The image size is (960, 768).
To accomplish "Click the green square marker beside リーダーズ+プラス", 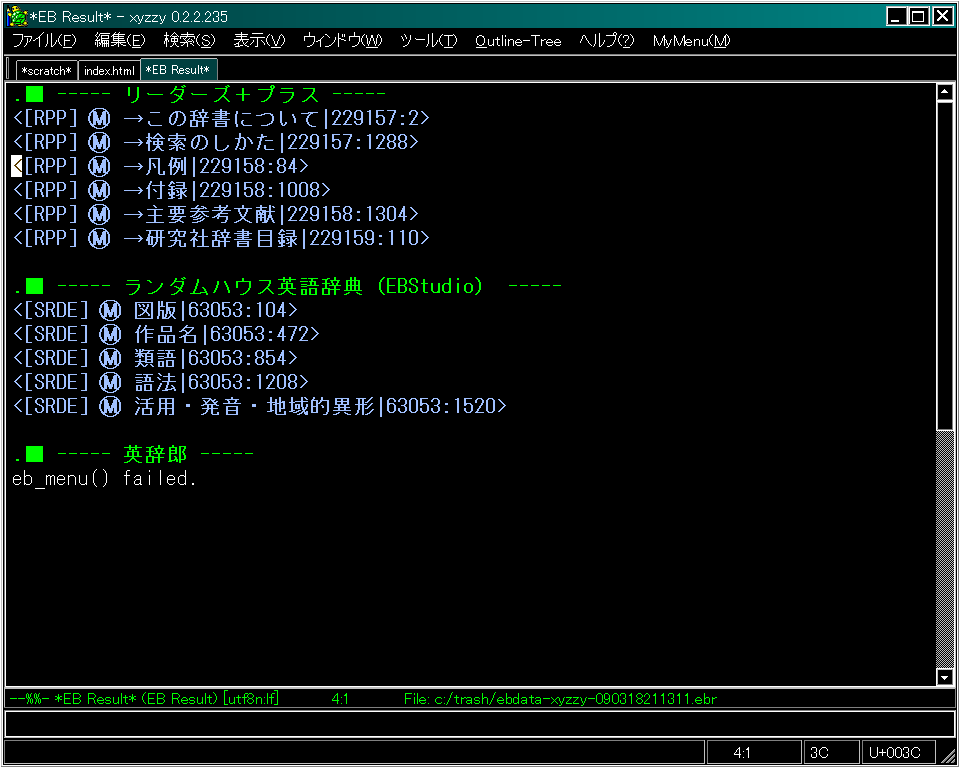I will tap(35, 94).
